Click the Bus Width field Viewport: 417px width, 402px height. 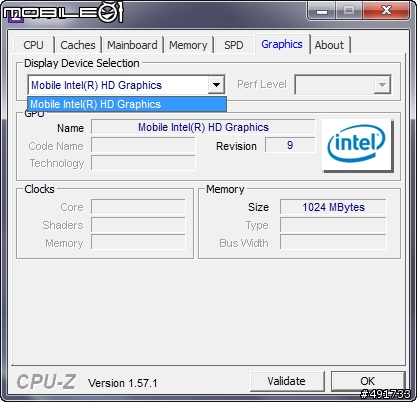(333, 242)
